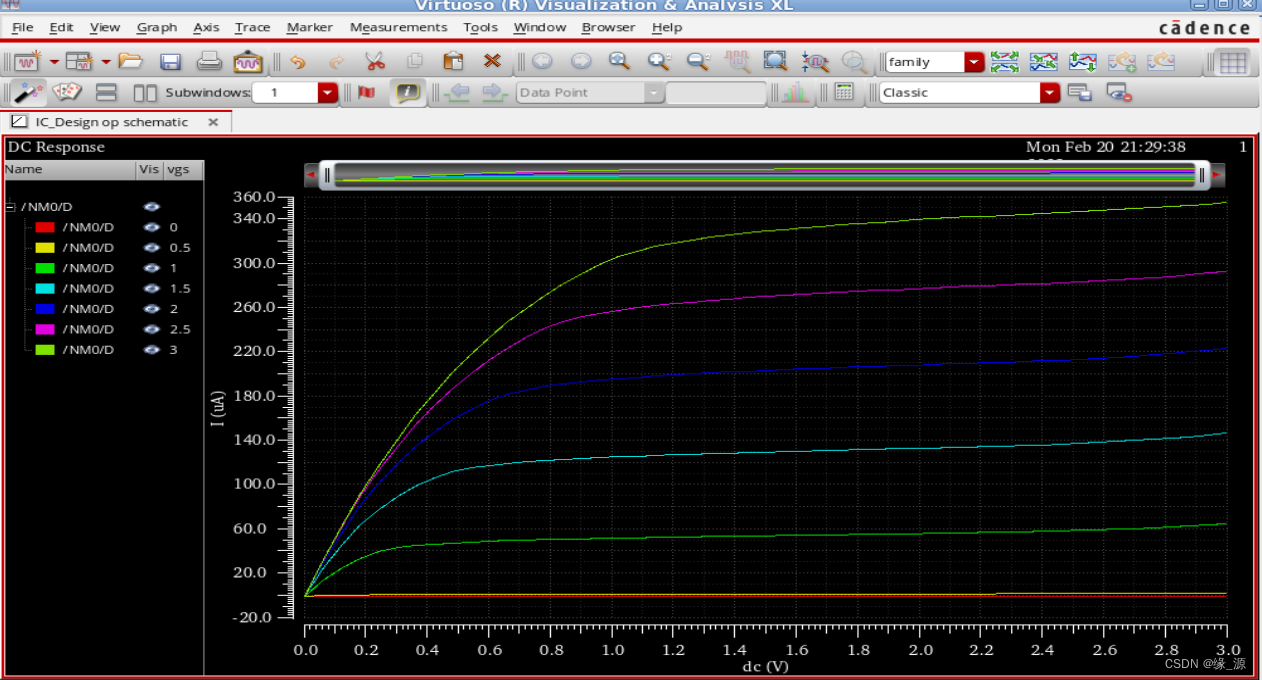Click the previous marker arrow icon
Viewport: 1262px width, 680px height.
[458, 93]
